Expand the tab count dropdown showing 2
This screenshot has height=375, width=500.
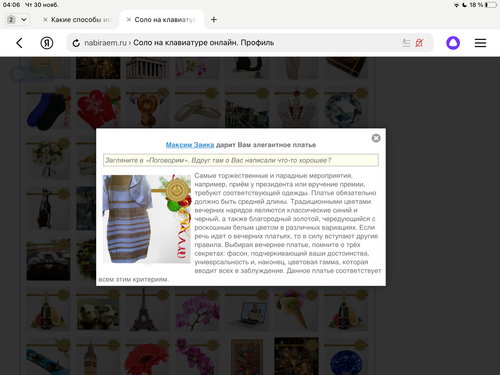pos(17,20)
